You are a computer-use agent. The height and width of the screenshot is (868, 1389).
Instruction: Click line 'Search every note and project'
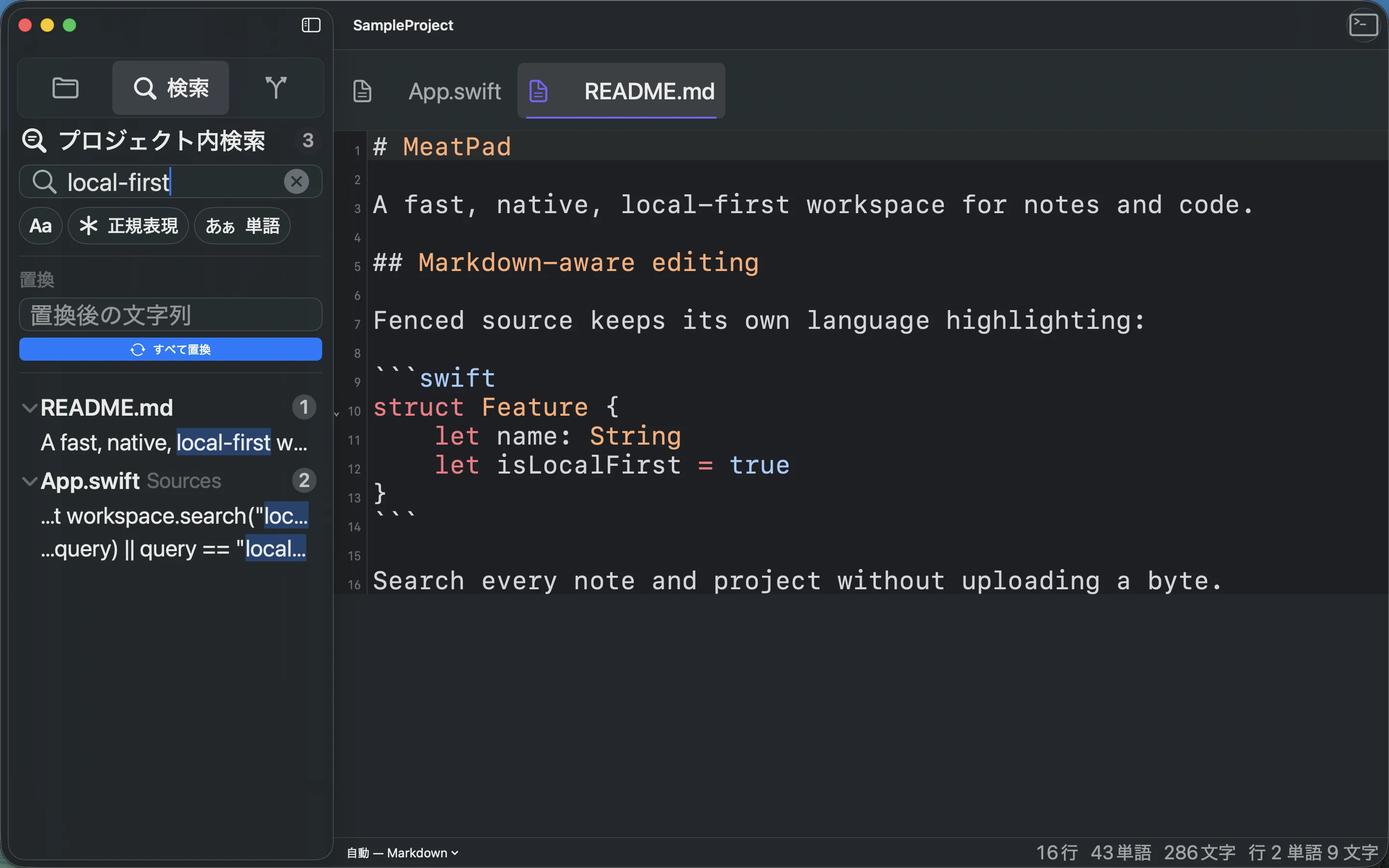(x=798, y=581)
